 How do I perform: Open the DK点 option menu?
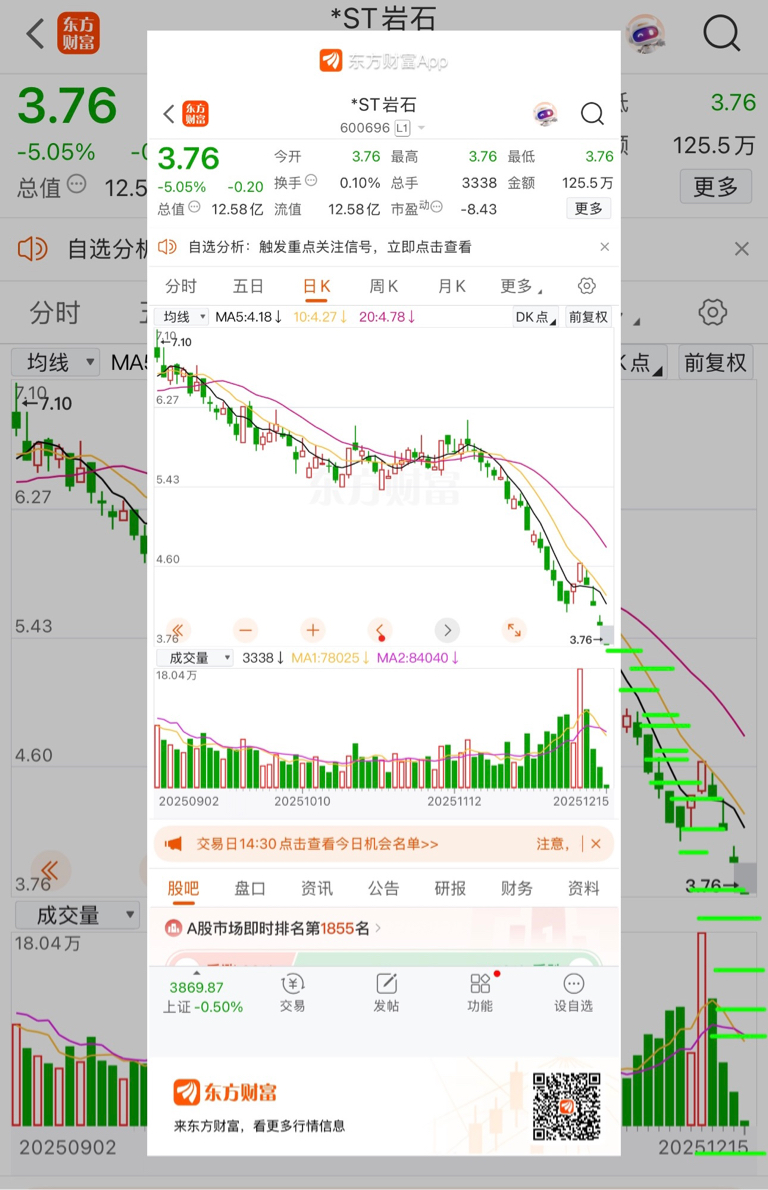pyautogui.click(x=536, y=317)
